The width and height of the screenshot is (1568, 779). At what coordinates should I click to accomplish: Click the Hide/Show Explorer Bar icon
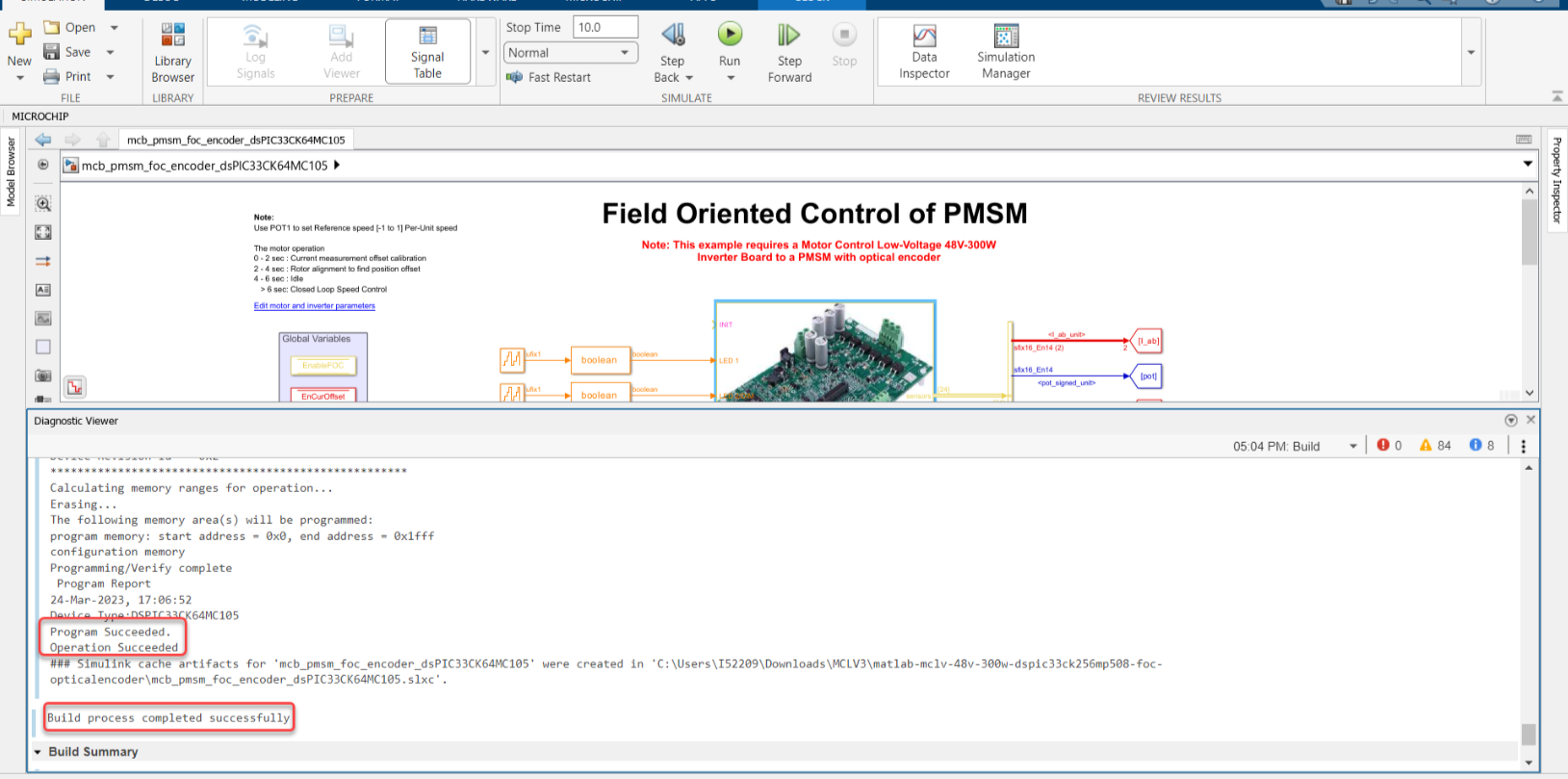pos(43,165)
